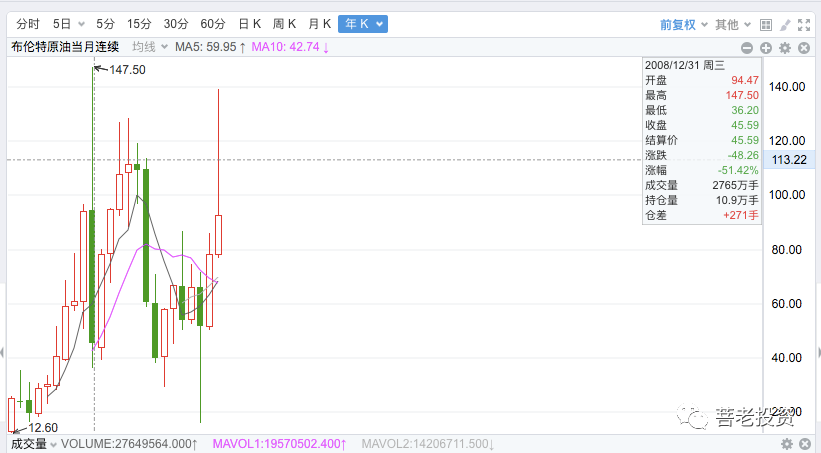
Task: Zoom out the chart with minus icon
Action: tap(747, 47)
